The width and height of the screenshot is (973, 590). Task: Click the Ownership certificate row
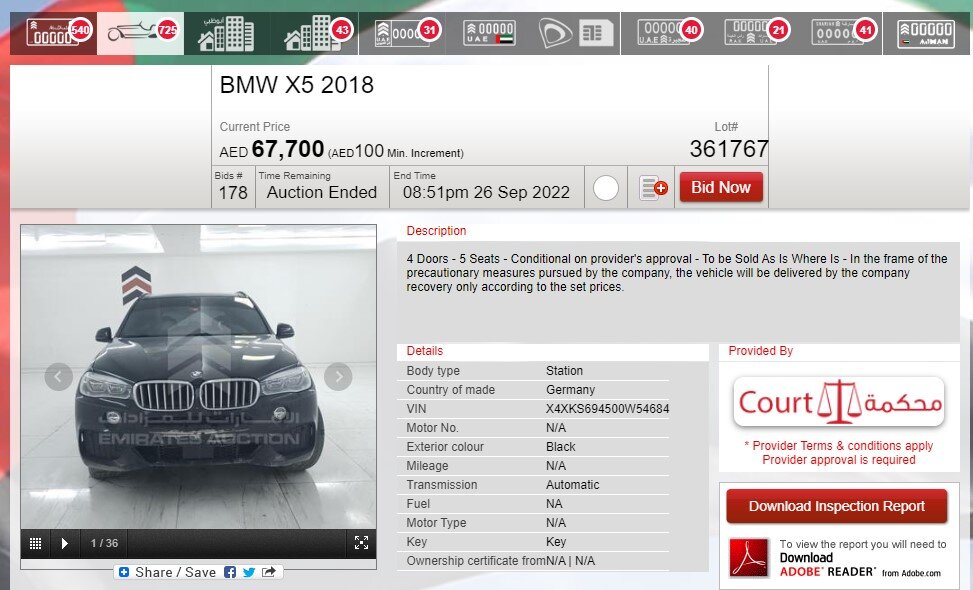coord(533,561)
